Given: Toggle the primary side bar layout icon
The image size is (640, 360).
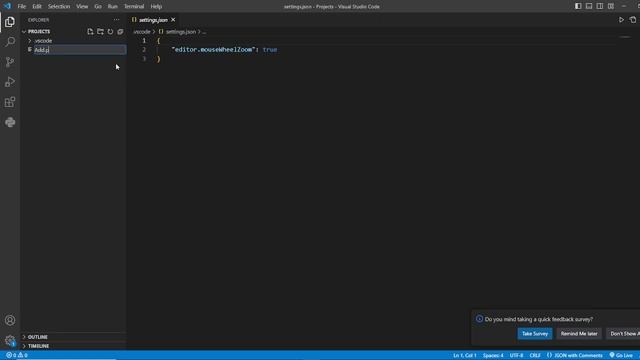Looking at the screenshot, I should click(x=578, y=6).
